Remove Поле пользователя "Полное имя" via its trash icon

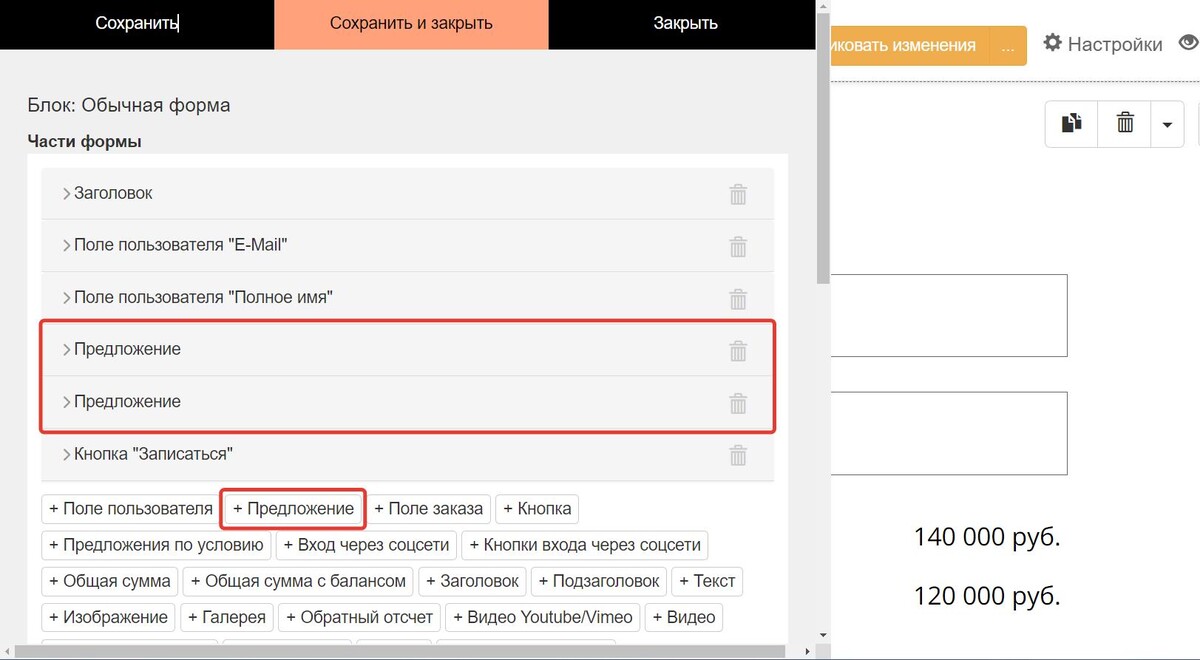pyautogui.click(x=738, y=298)
